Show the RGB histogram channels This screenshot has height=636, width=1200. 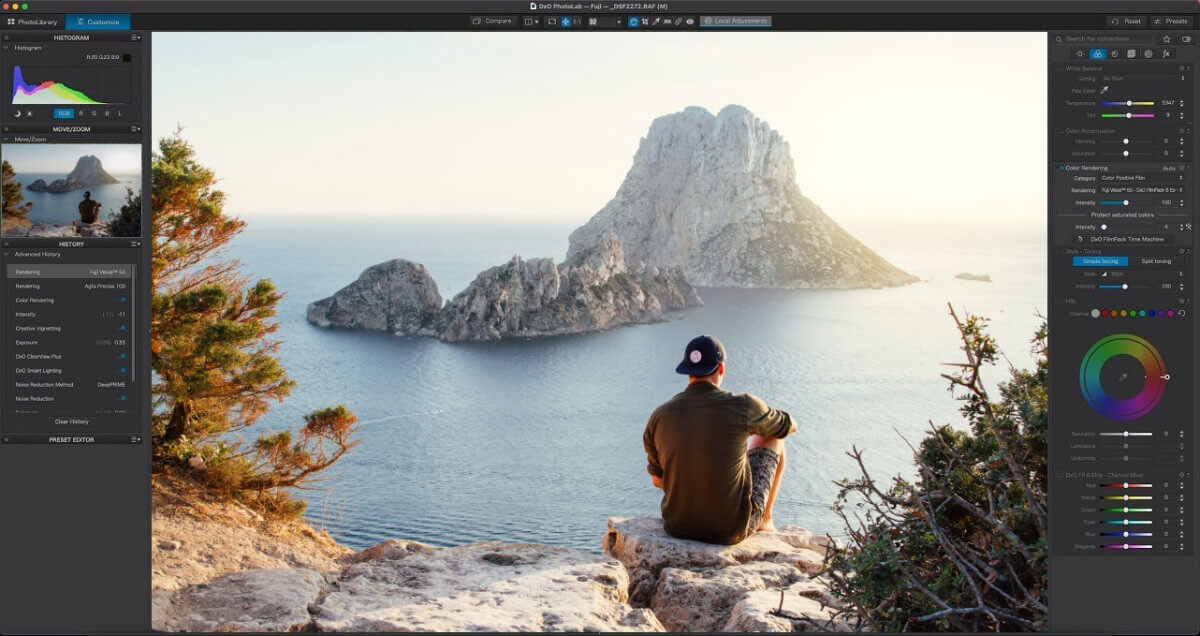pyautogui.click(x=64, y=114)
